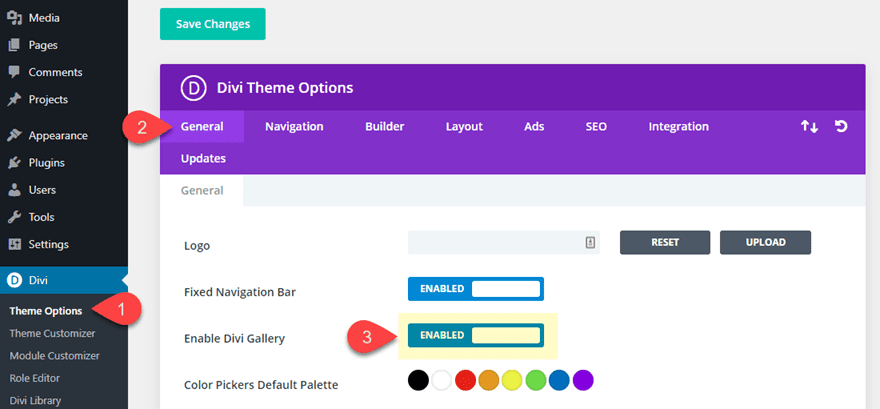The height and width of the screenshot is (409, 880).
Task: Click the Media icon in sidebar
Action: click(x=15, y=18)
